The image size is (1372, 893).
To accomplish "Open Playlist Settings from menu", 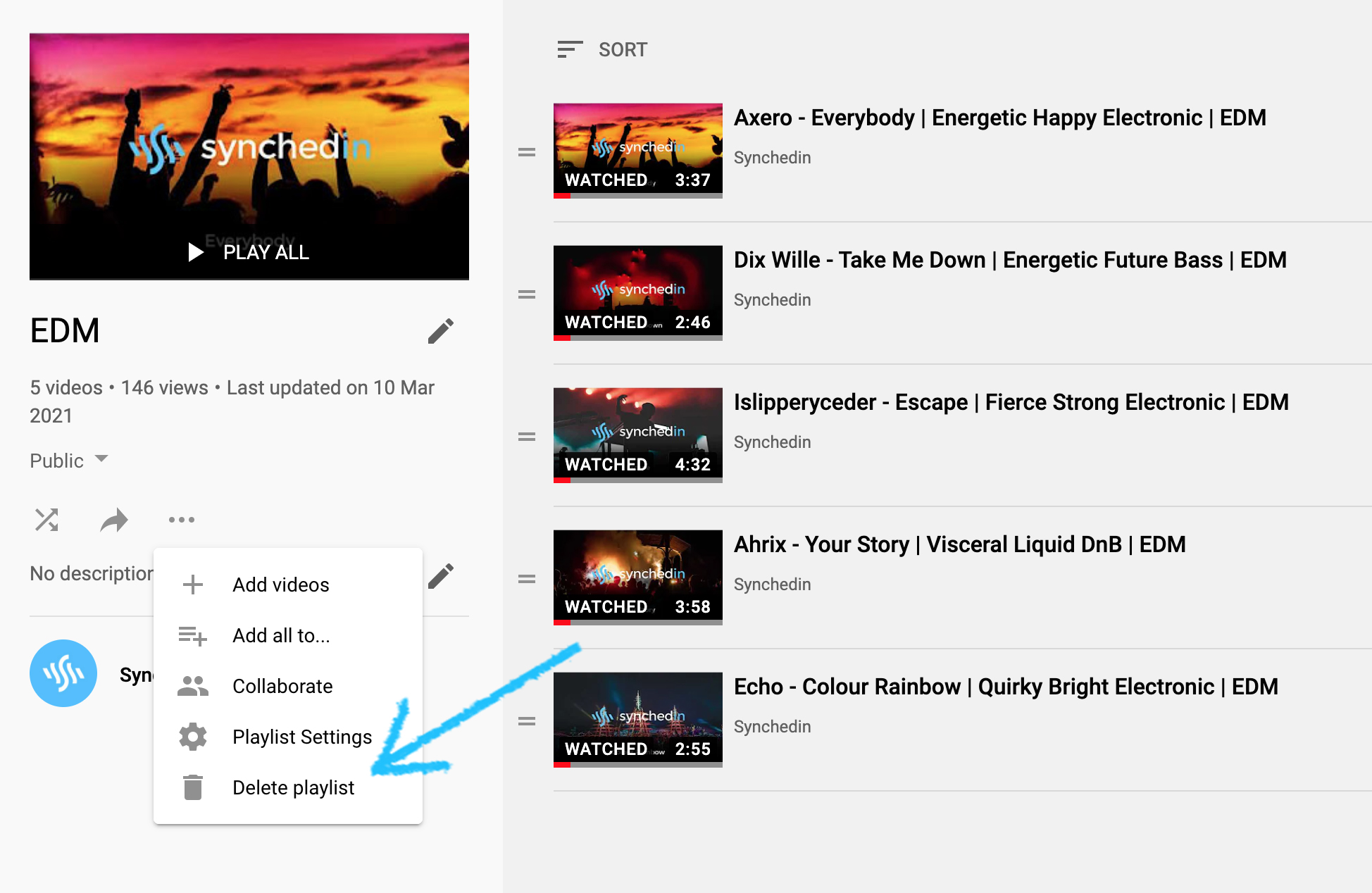I will coord(288,737).
